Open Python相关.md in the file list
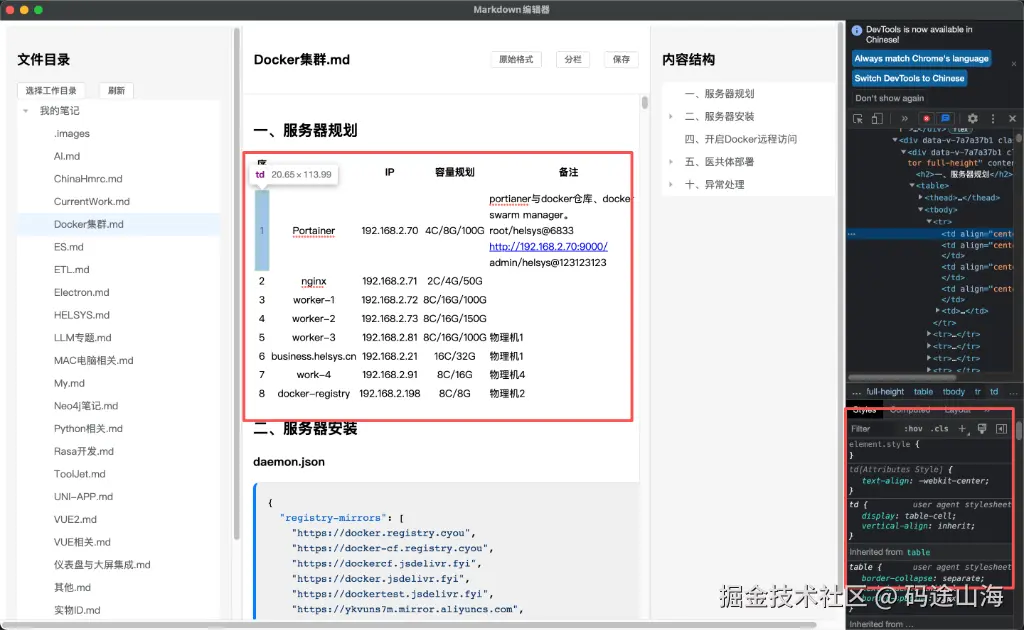Viewport: 1024px width, 630px height. 88,429
